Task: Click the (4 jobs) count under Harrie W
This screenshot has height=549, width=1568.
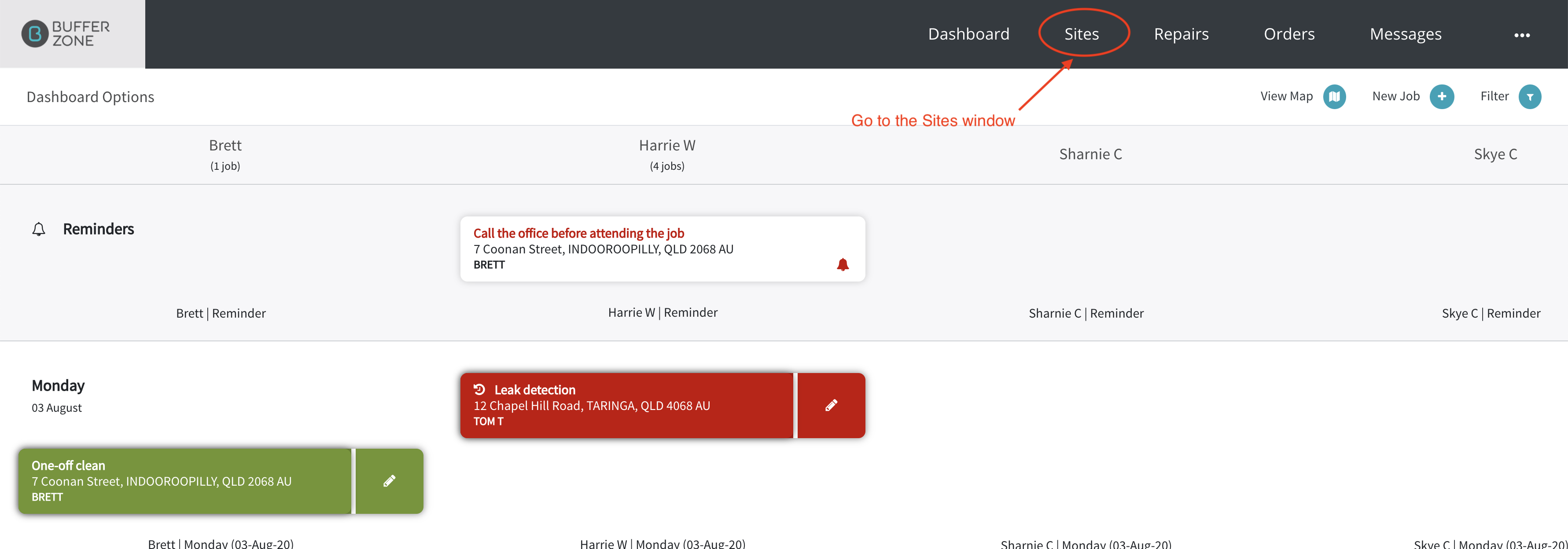Action: [666, 166]
